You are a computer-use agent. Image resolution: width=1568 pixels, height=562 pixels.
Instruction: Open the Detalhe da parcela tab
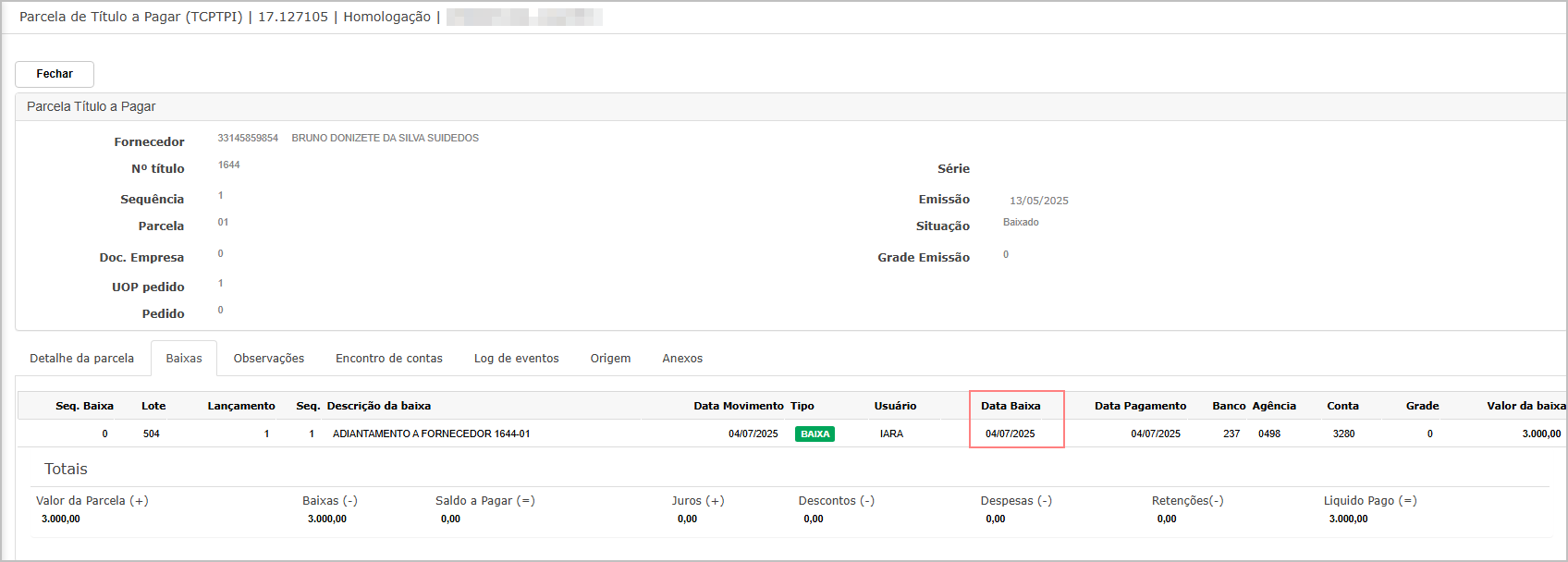click(x=81, y=359)
